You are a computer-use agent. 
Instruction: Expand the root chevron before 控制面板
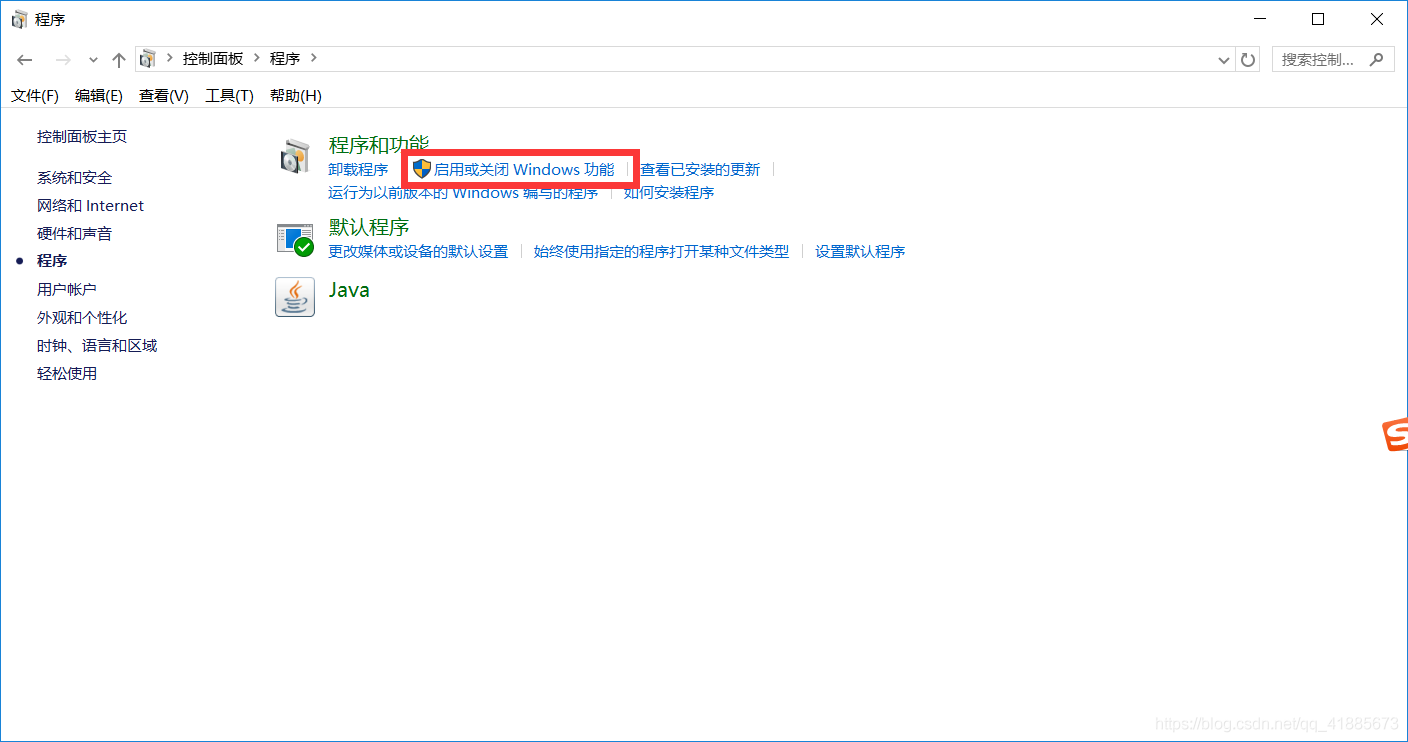pos(169,59)
